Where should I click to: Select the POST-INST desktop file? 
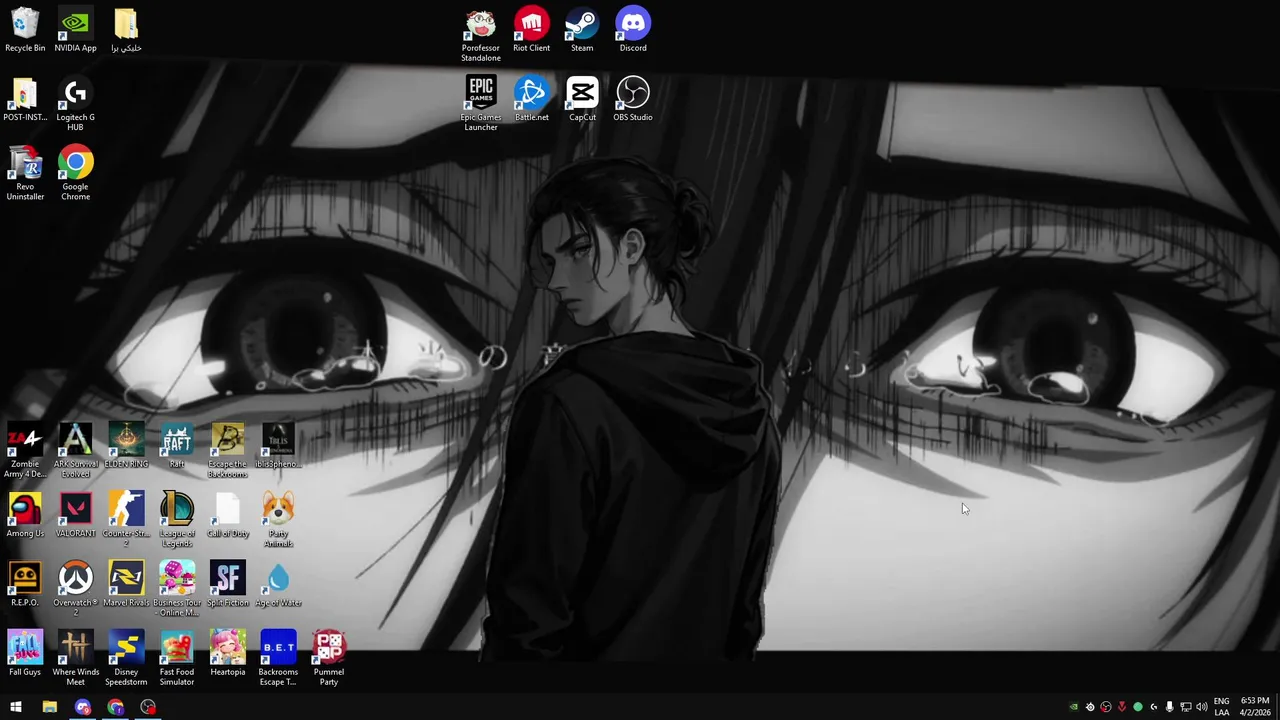(x=25, y=100)
